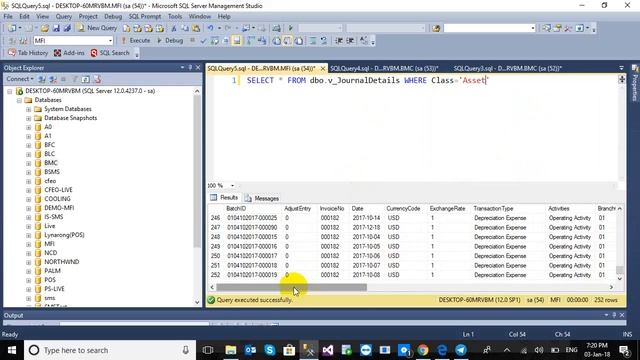Click the Debug button
Image resolution: width=640 pixels, height=360 pixels.
tap(170, 40)
